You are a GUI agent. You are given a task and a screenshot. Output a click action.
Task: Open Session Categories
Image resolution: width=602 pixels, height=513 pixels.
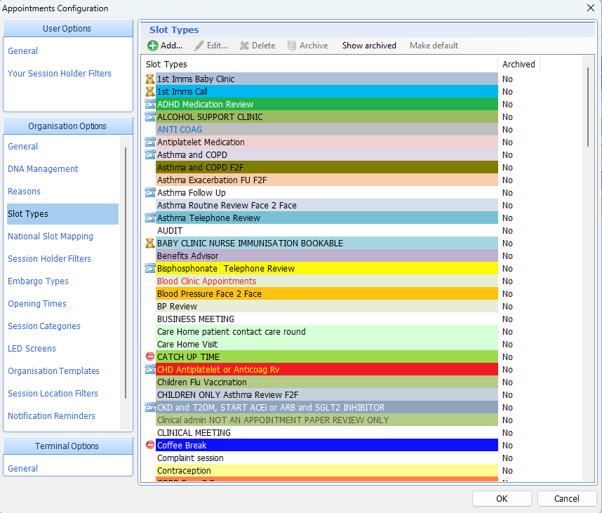[x=44, y=326]
